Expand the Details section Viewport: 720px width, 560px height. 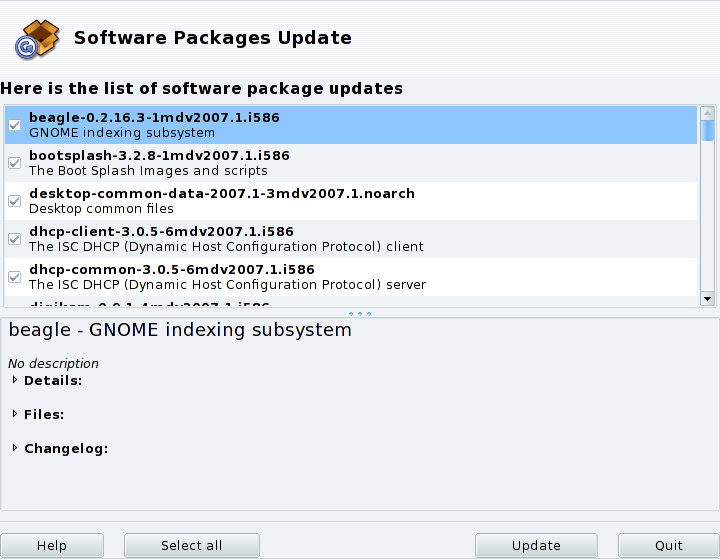pyautogui.click(x=15, y=380)
